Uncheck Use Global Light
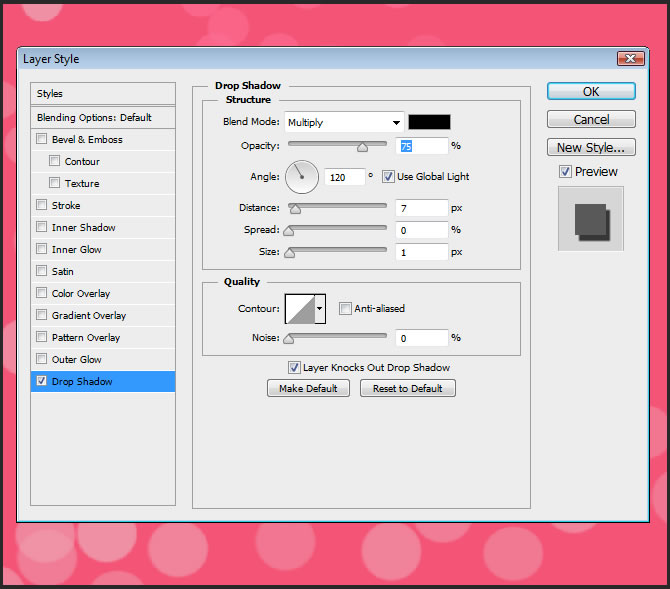 pos(388,177)
